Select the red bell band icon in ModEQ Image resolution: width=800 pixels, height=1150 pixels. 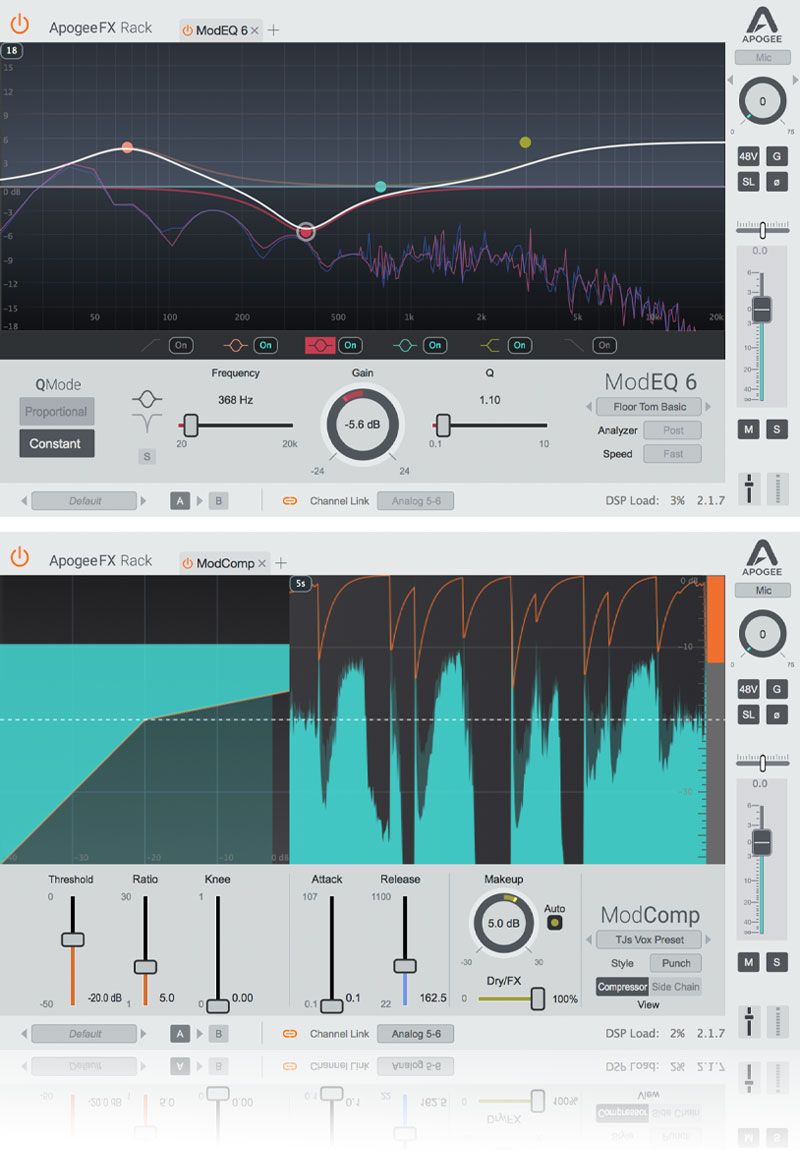coord(319,345)
